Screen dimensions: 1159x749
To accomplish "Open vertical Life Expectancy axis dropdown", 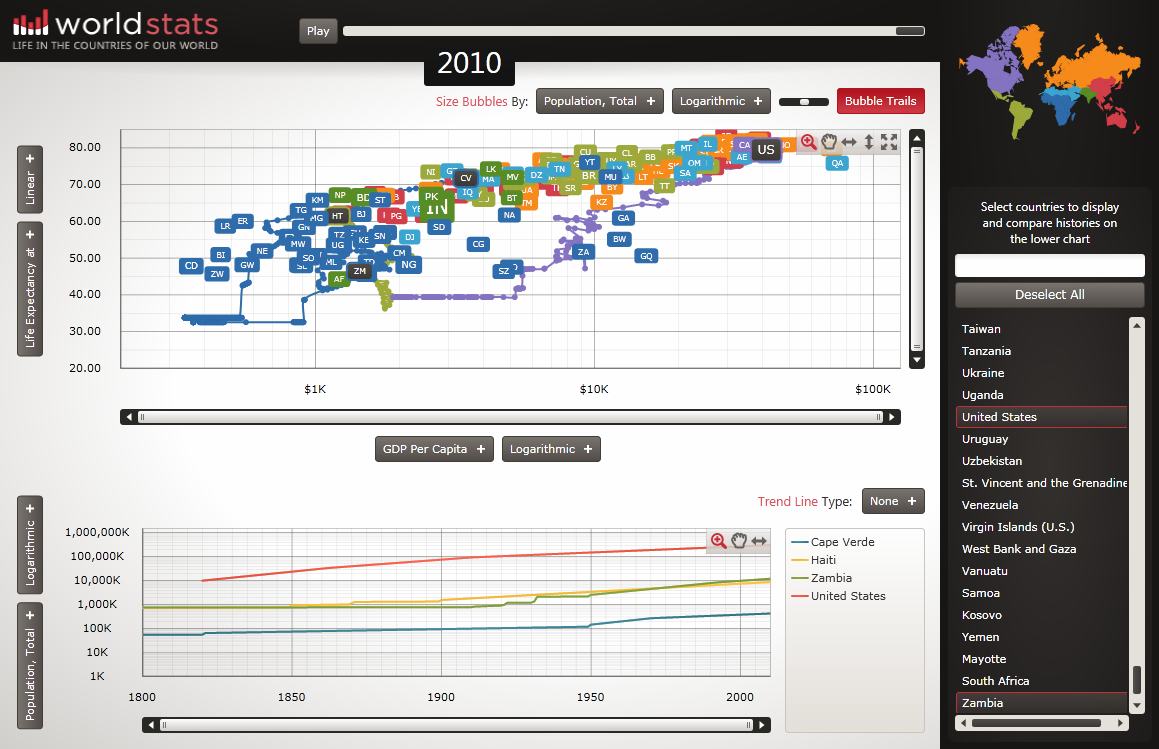I will (30, 289).
